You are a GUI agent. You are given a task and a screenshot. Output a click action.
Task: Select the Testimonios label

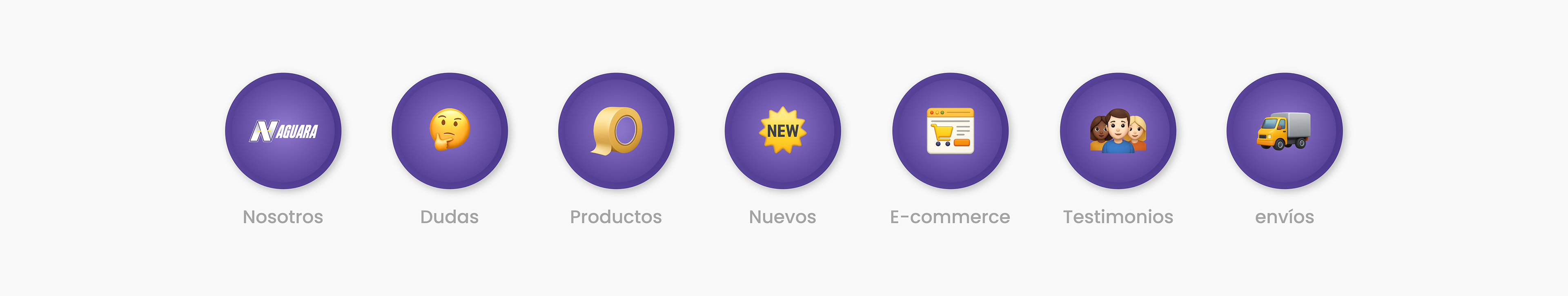point(1118,217)
